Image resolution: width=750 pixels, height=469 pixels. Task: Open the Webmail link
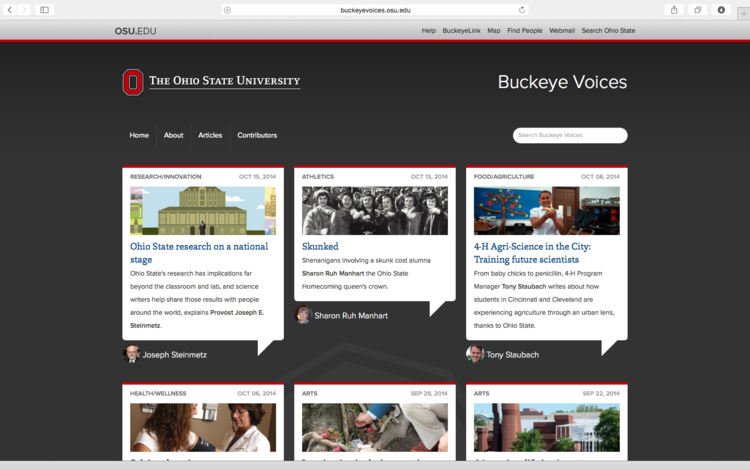(x=562, y=31)
